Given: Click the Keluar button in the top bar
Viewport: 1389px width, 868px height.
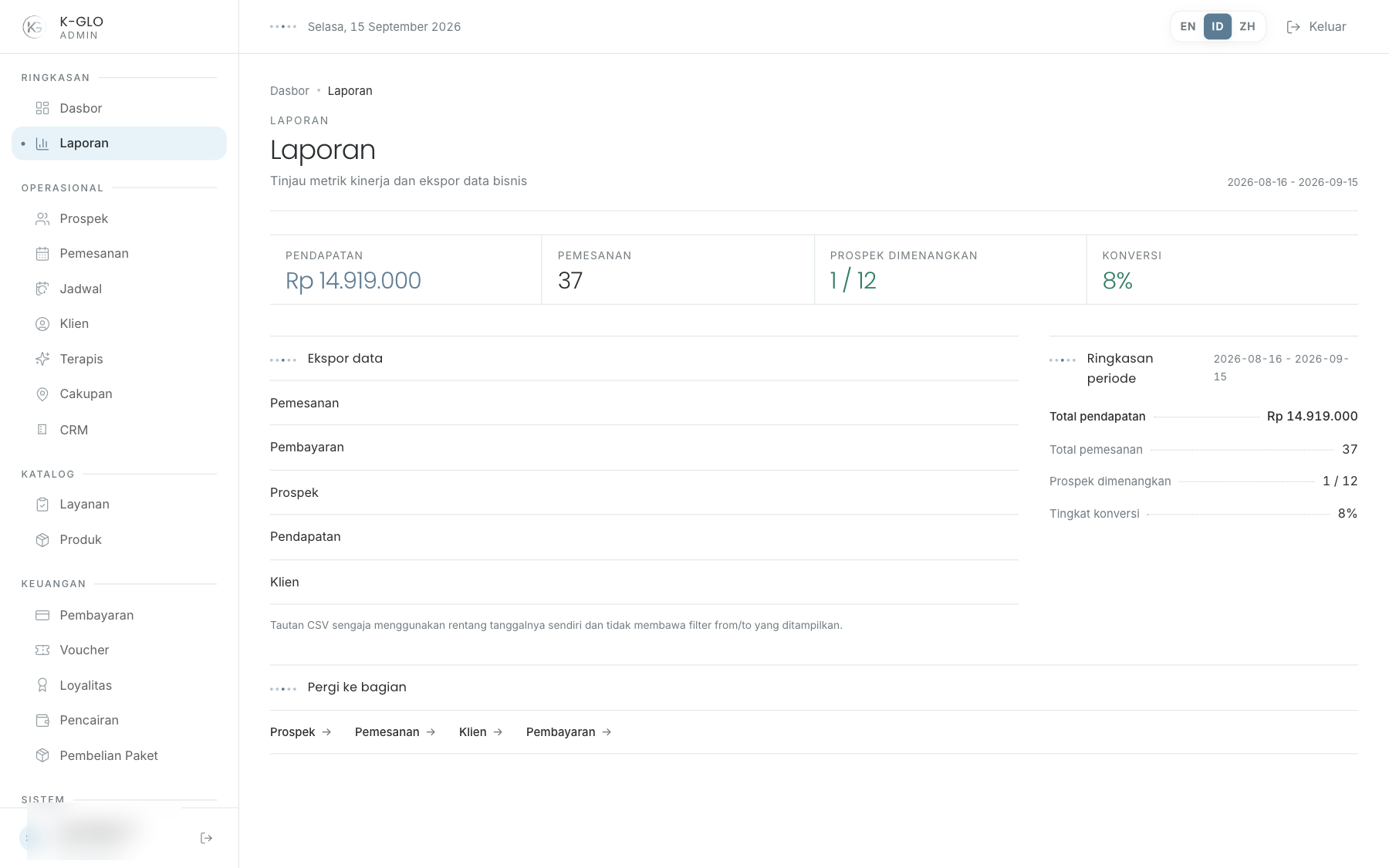Looking at the screenshot, I should (x=1316, y=27).
